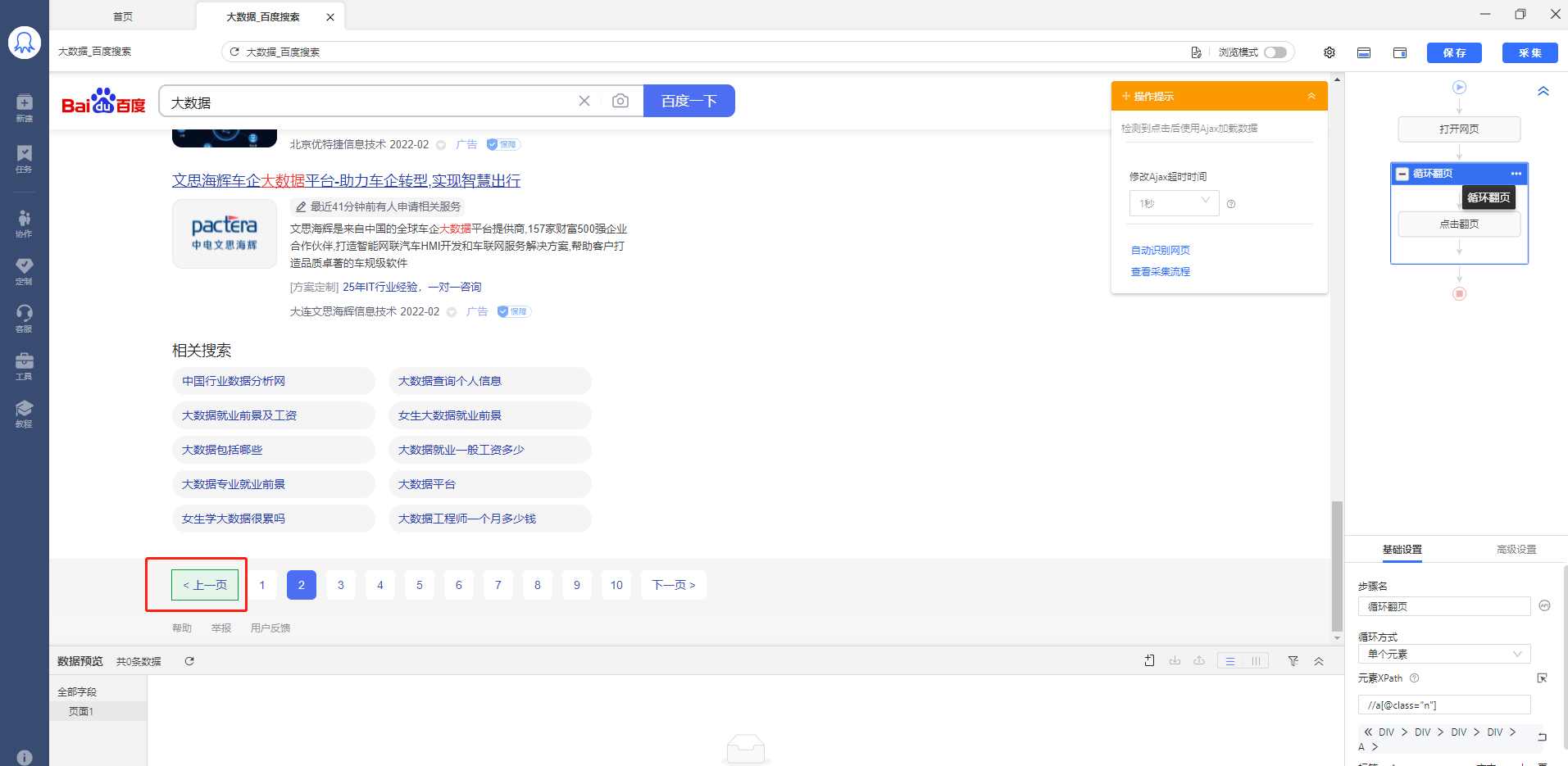The height and width of the screenshot is (766, 1568).
Task: Collapse the 操作提示 tips panel
Action: coord(1311,96)
